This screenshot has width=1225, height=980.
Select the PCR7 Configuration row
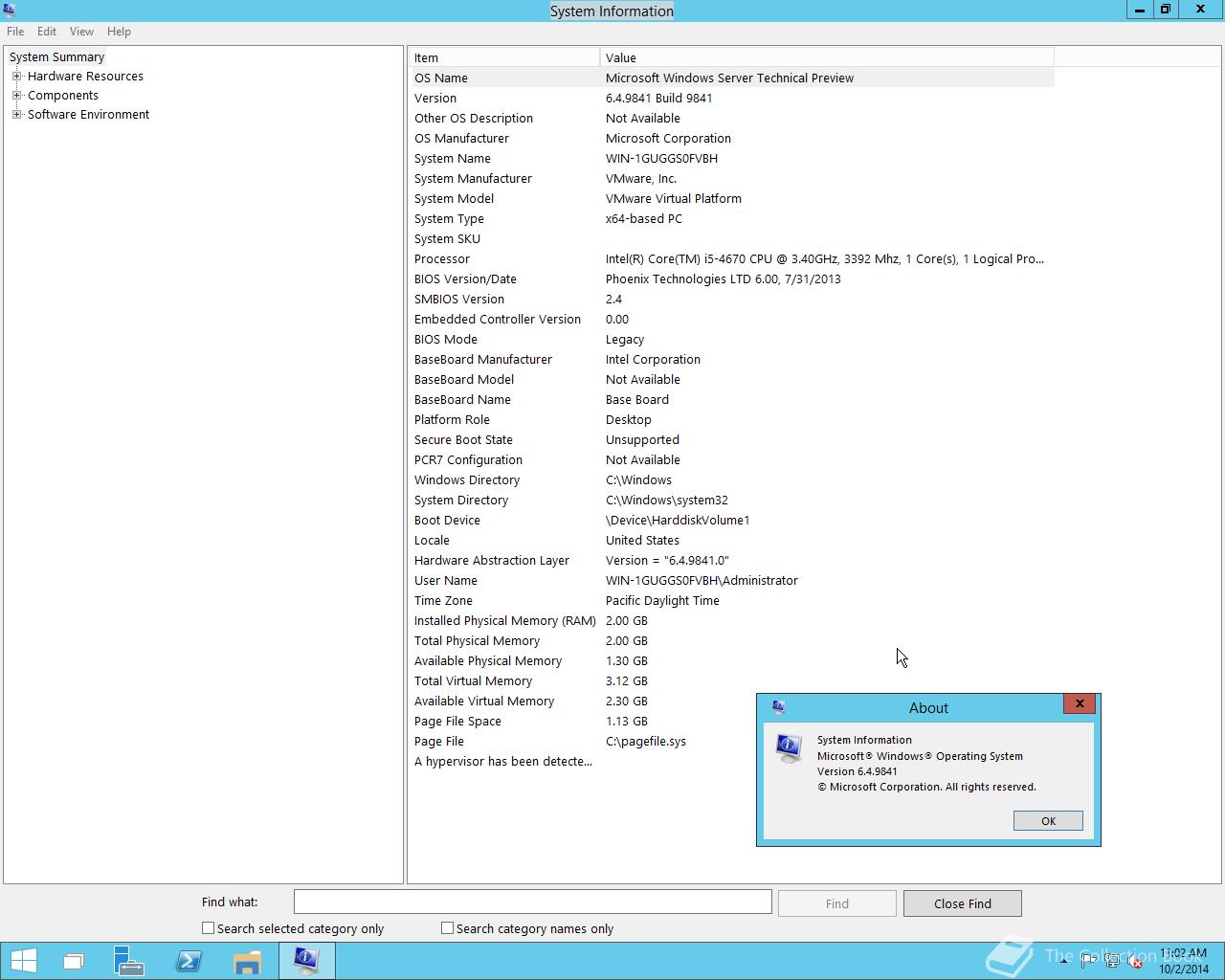tap(732, 460)
